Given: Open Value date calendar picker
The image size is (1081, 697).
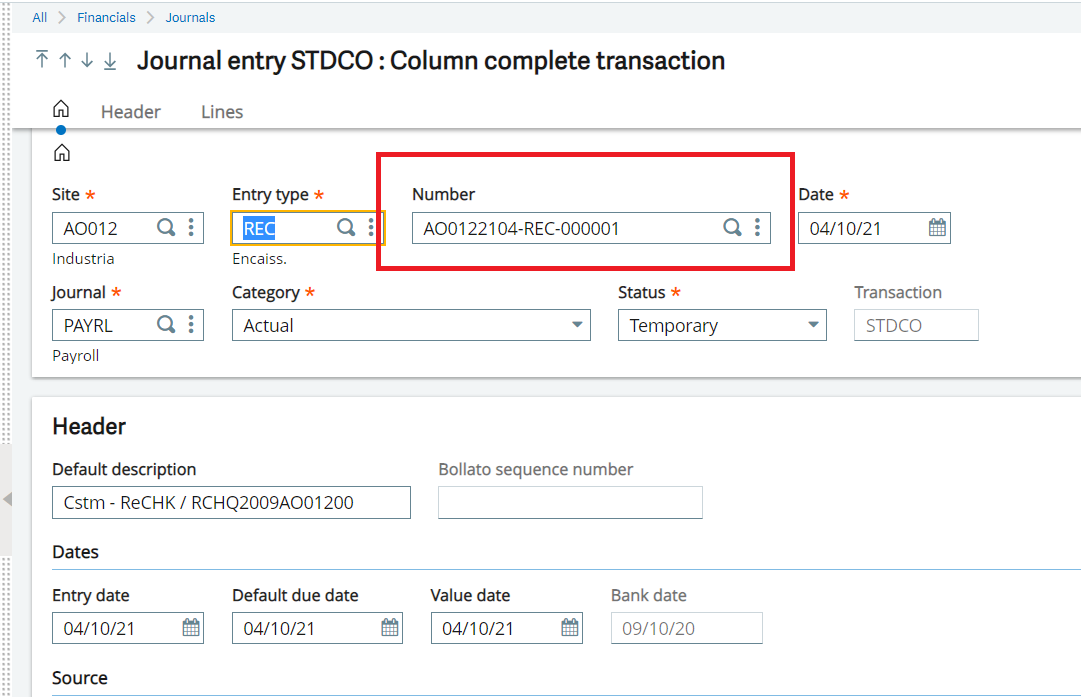Looking at the screenshot, I should [569, 627].
